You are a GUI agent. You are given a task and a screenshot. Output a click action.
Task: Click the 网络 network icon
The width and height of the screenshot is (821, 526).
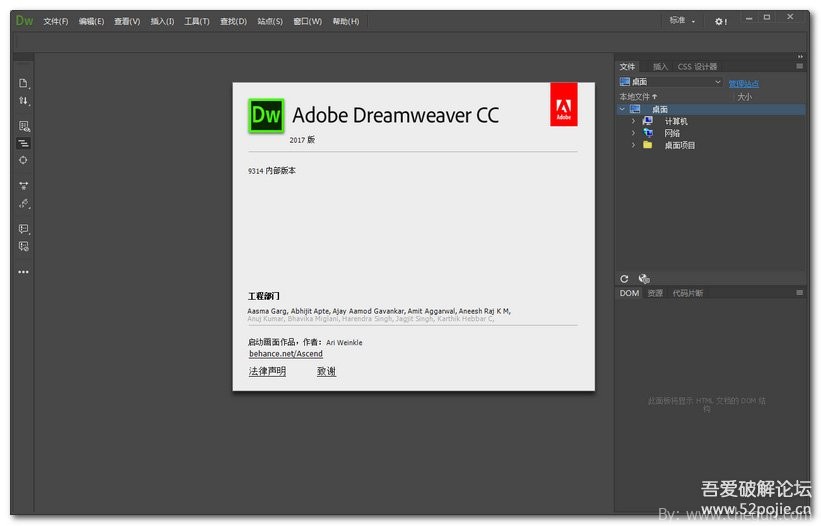coord(648,133)
